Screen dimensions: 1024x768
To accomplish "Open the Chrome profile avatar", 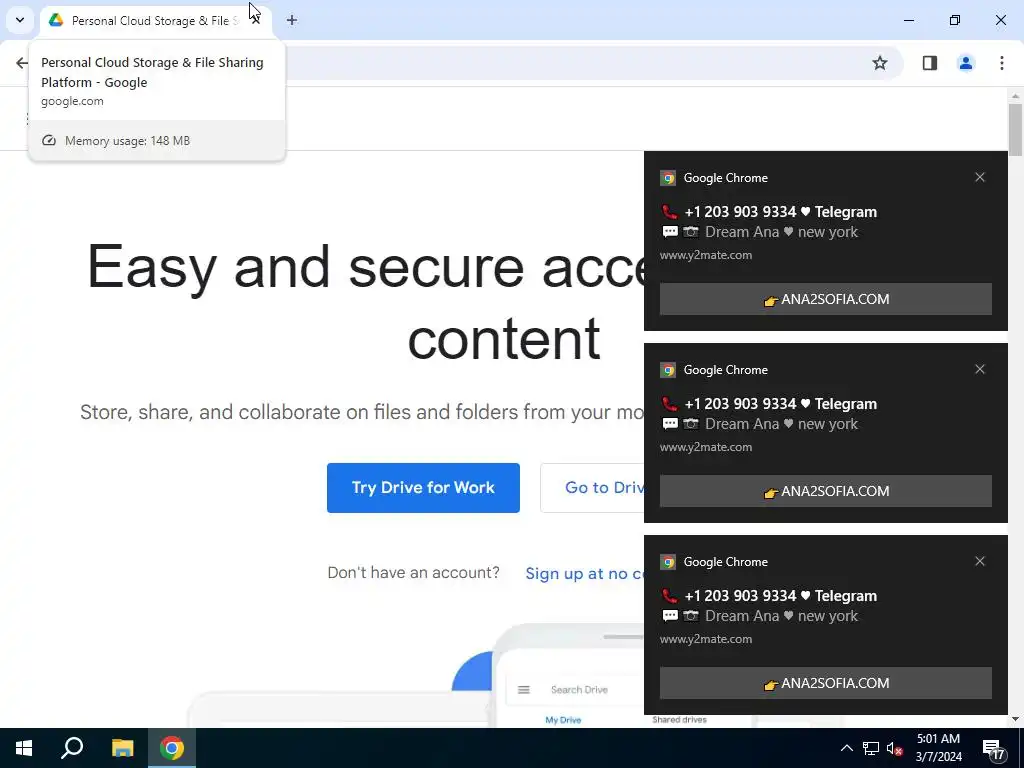I will click(x=965, y=63).
